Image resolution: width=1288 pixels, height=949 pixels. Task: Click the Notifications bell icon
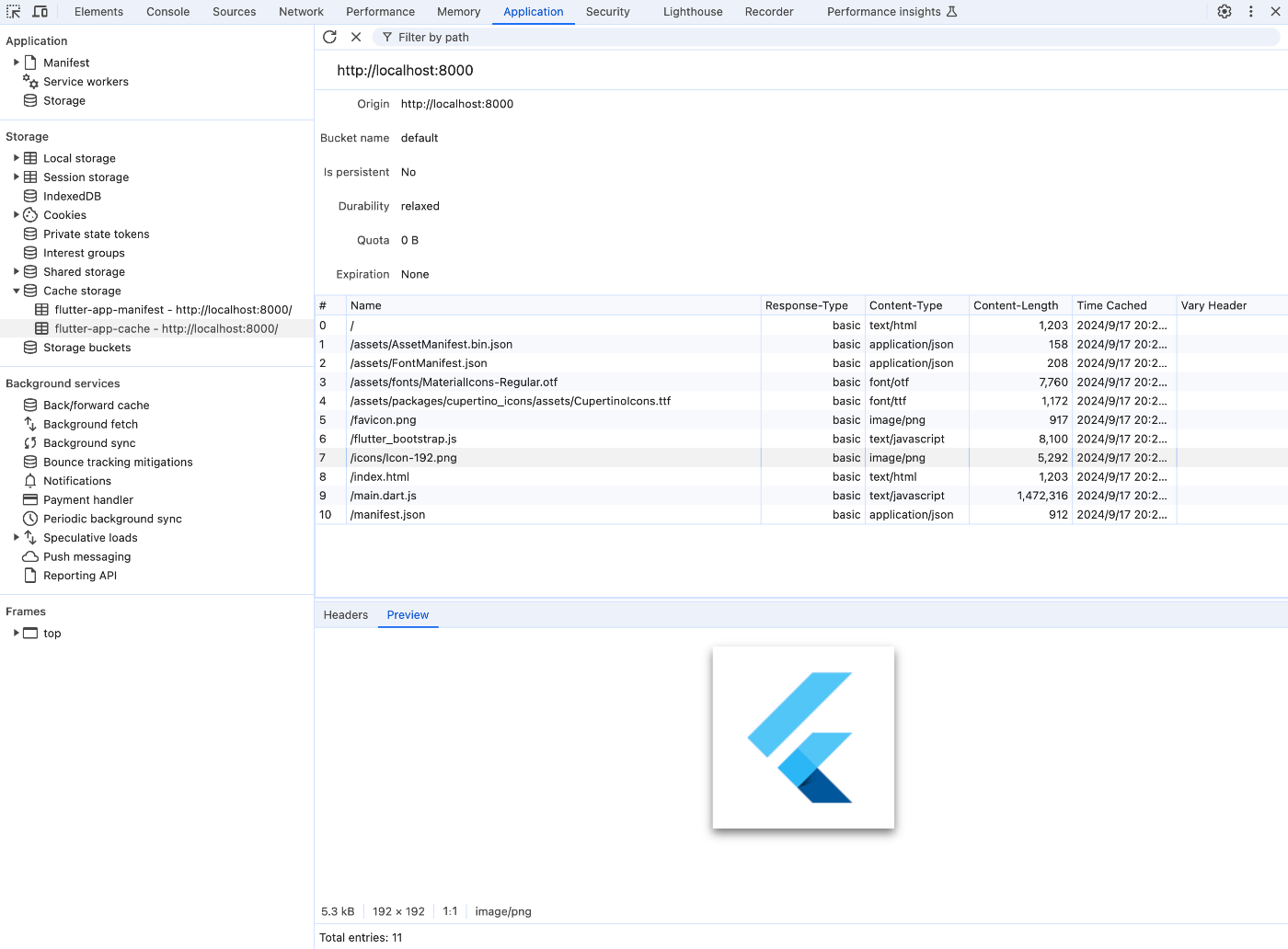30,481
